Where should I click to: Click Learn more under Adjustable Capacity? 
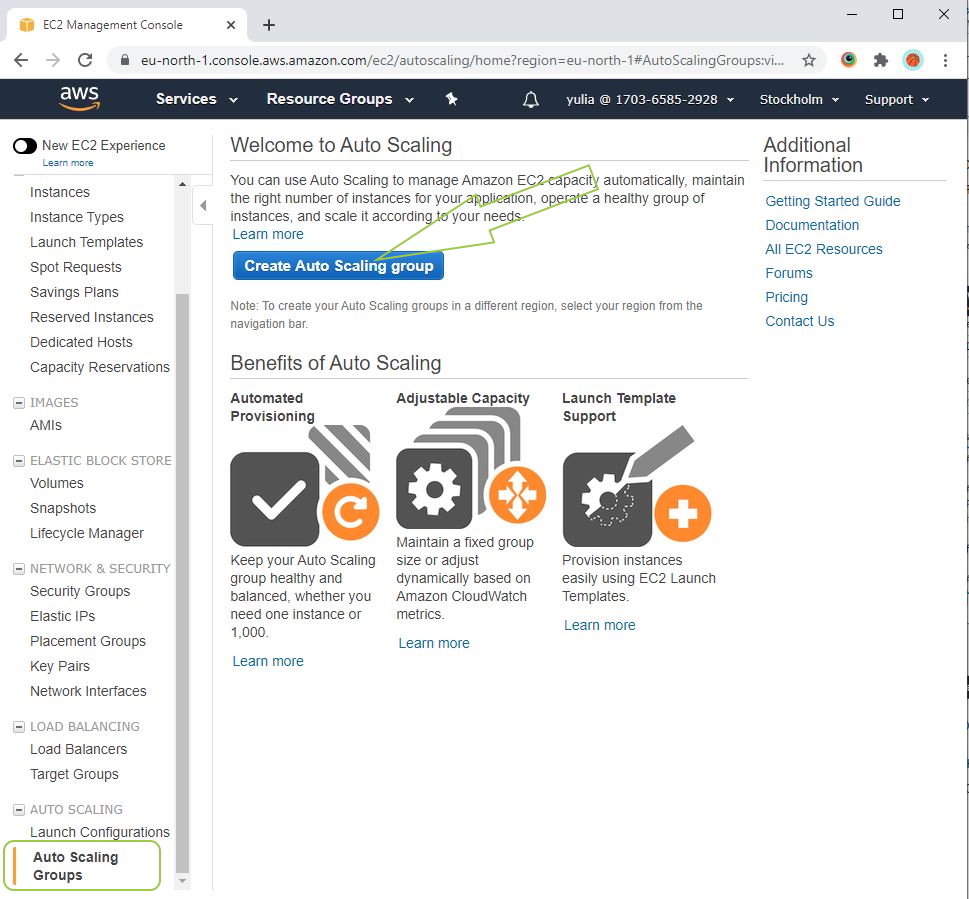434,644
